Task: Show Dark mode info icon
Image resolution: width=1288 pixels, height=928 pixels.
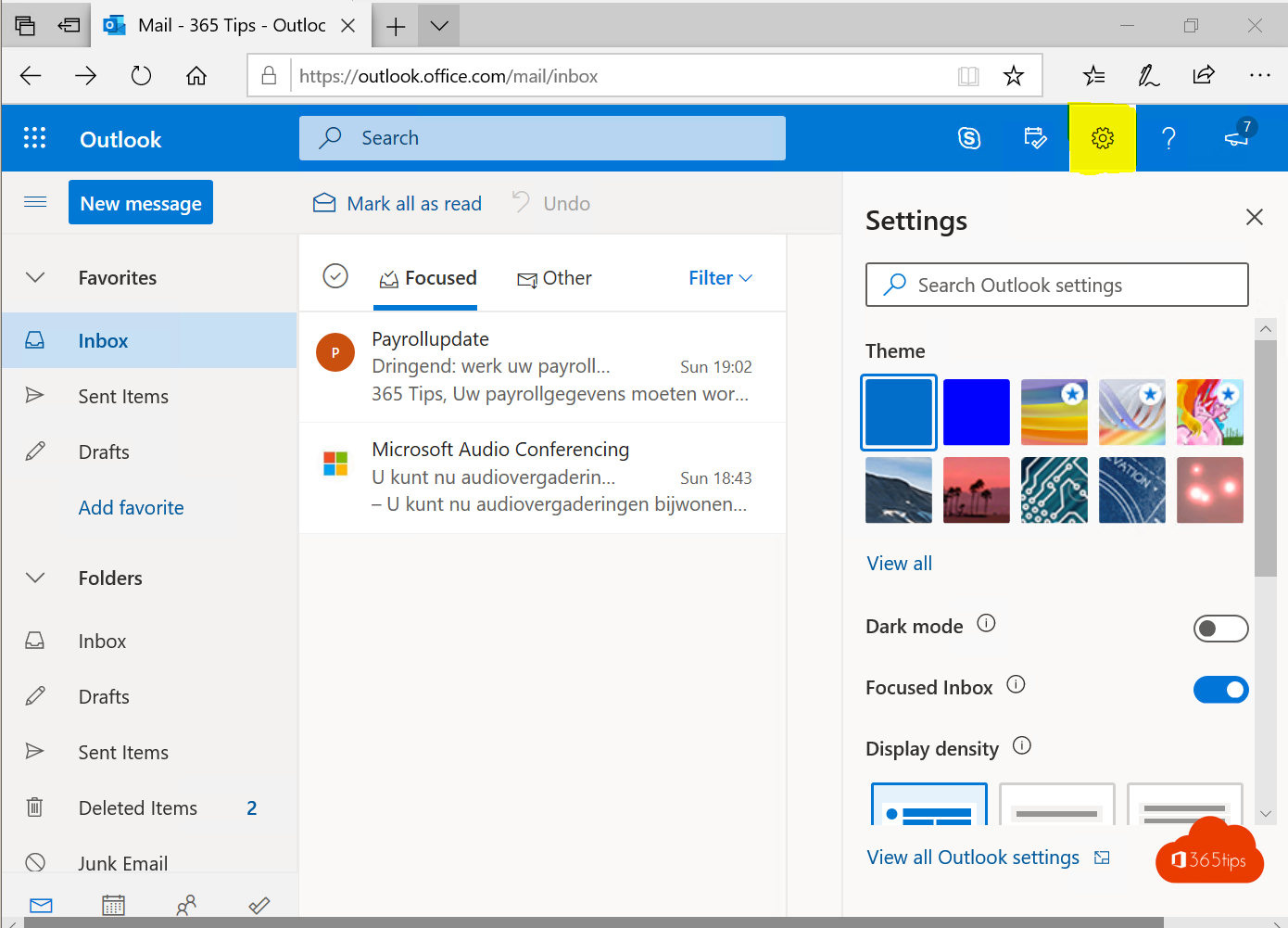Action: click(986, 623)
